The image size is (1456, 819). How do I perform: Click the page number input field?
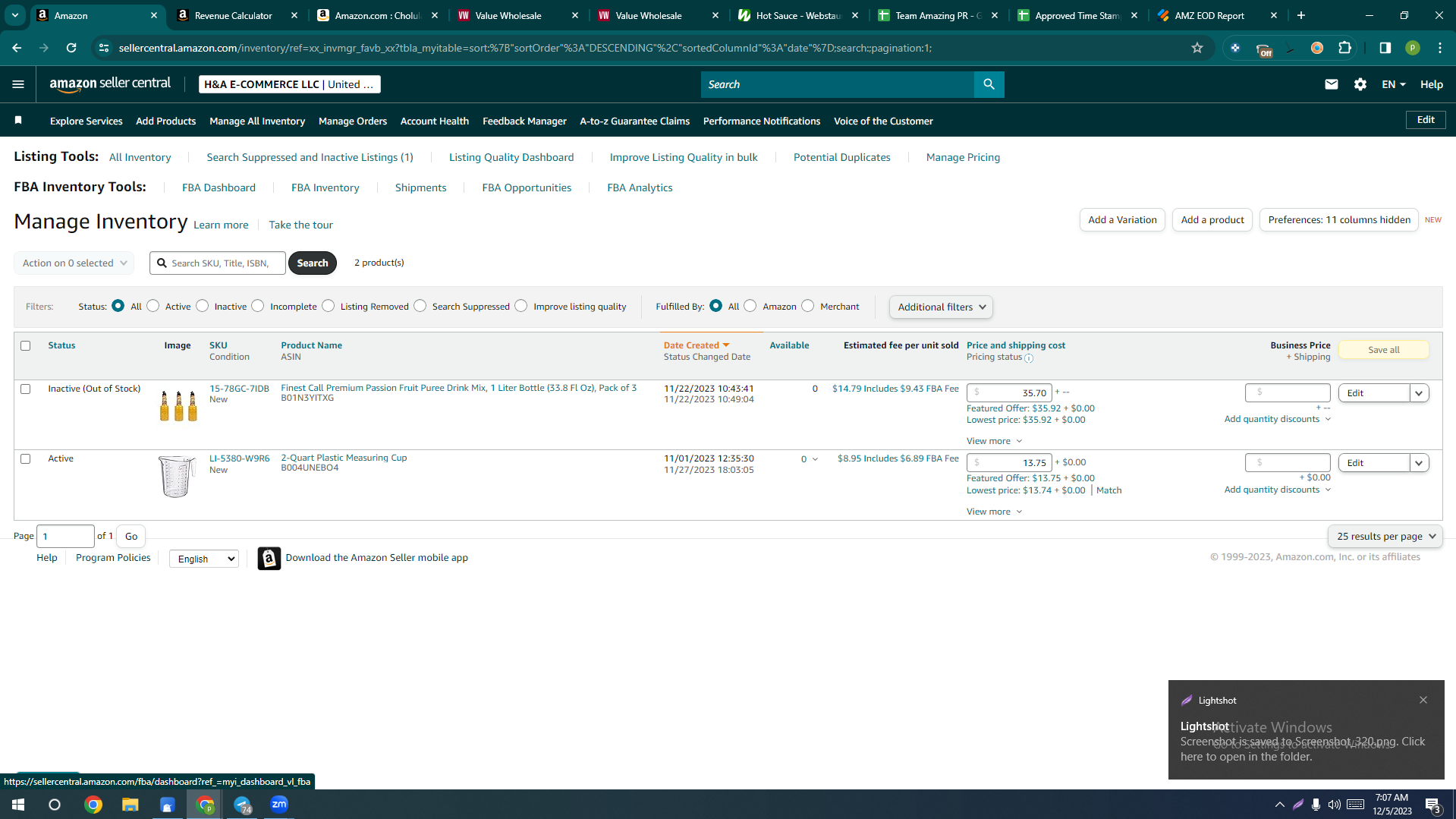coord(66,537)
